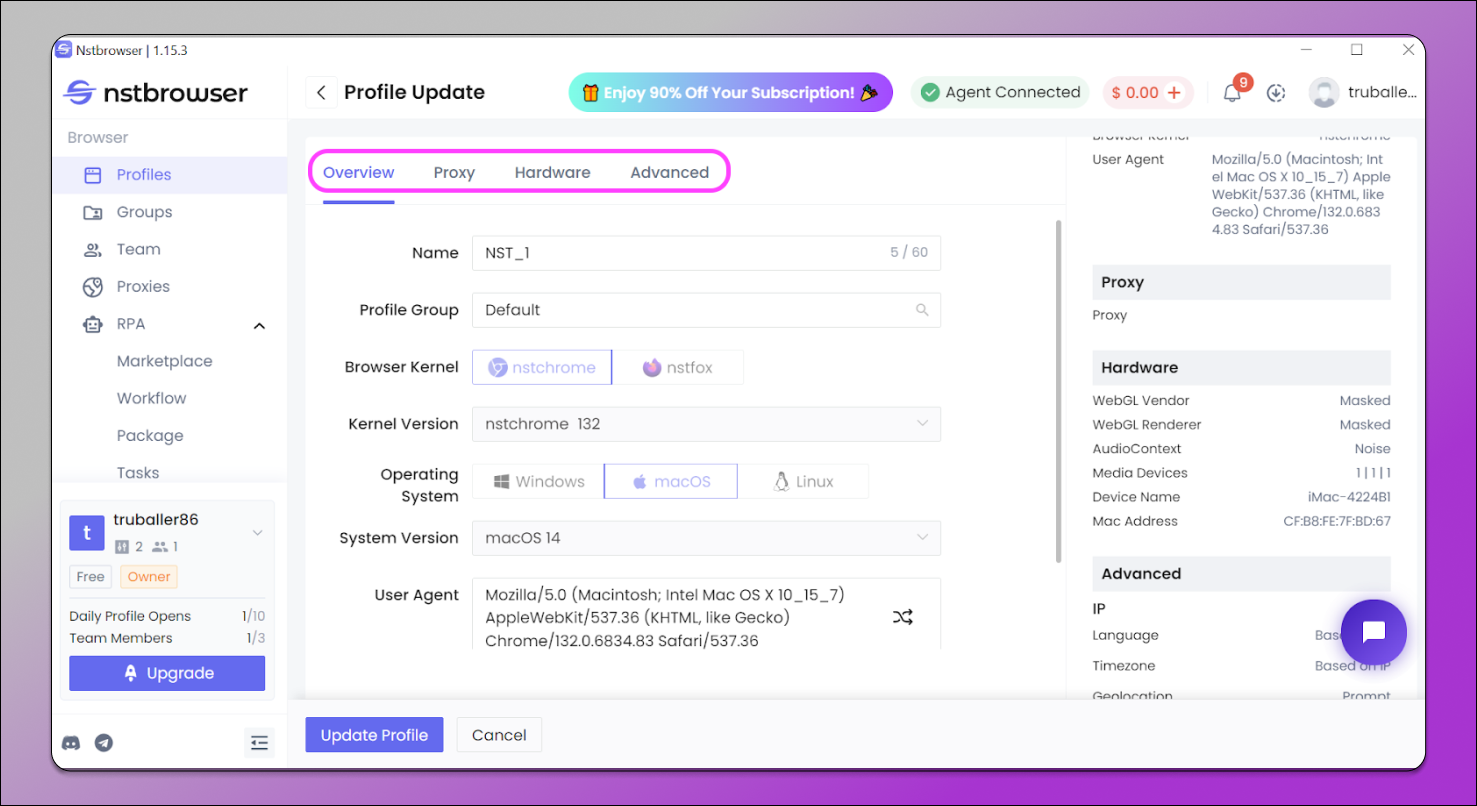Click the form's vertical scrollbar
The width and height of the screenshot is (1477, 806).
click(1059, 392)
